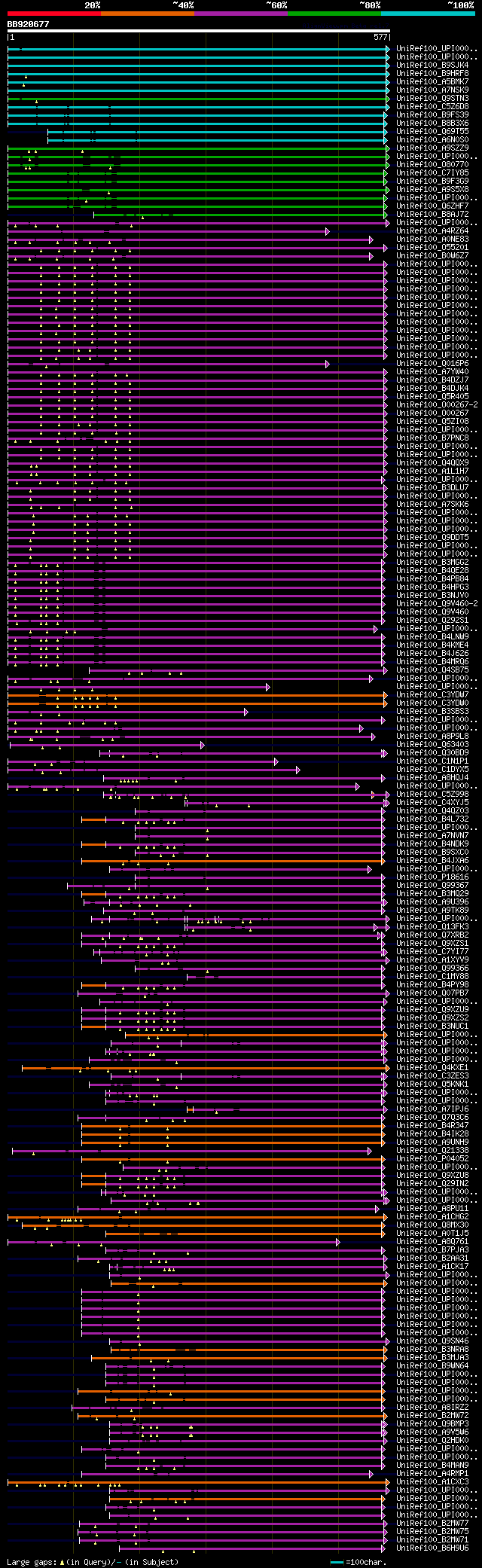Open hit UniRef100_C1N1P1
Image resolution: width=482 pixels, height=1568 pixels.
coord(432,761)
